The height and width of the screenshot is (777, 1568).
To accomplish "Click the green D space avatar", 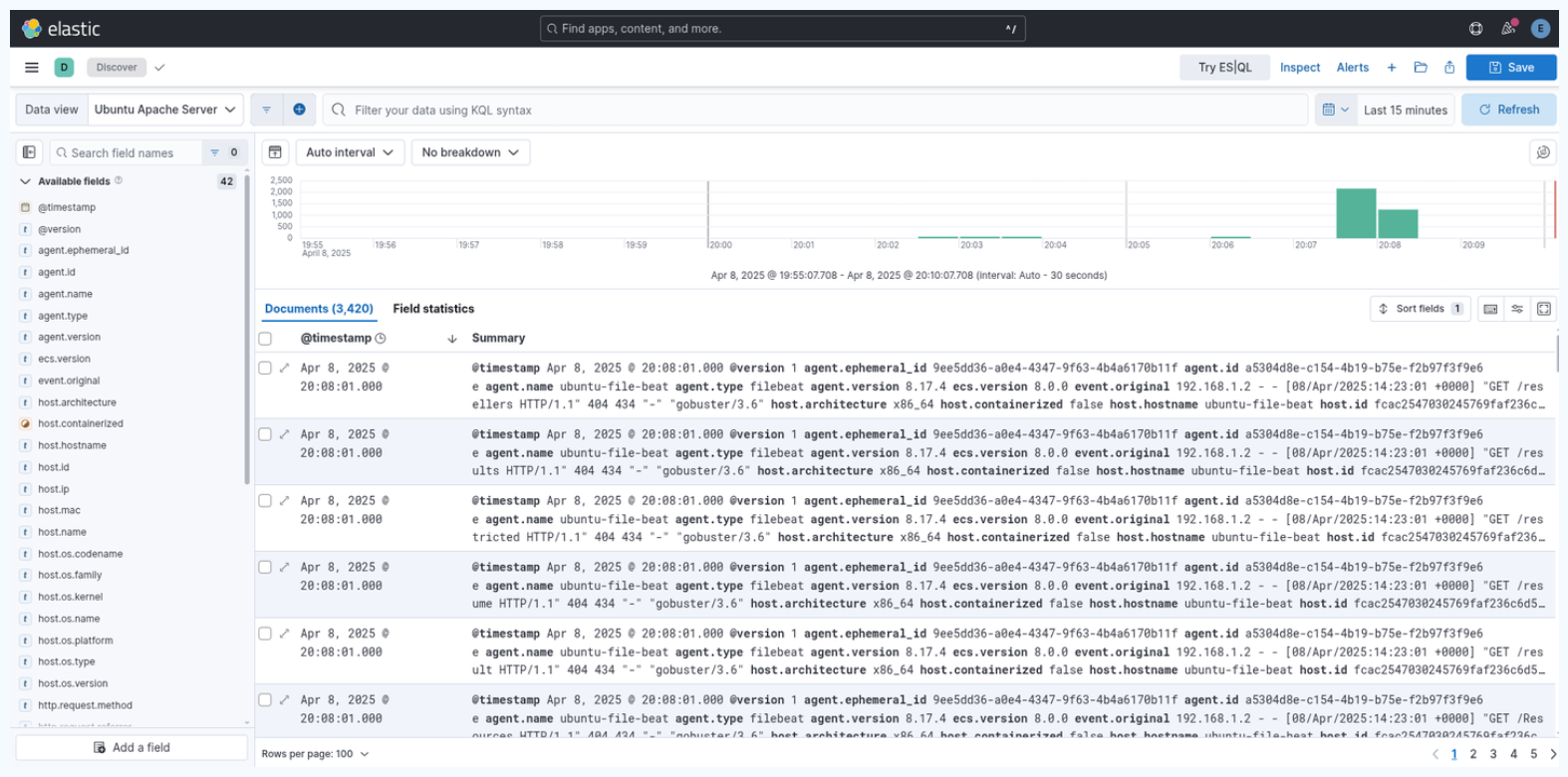I will (64, 68).
